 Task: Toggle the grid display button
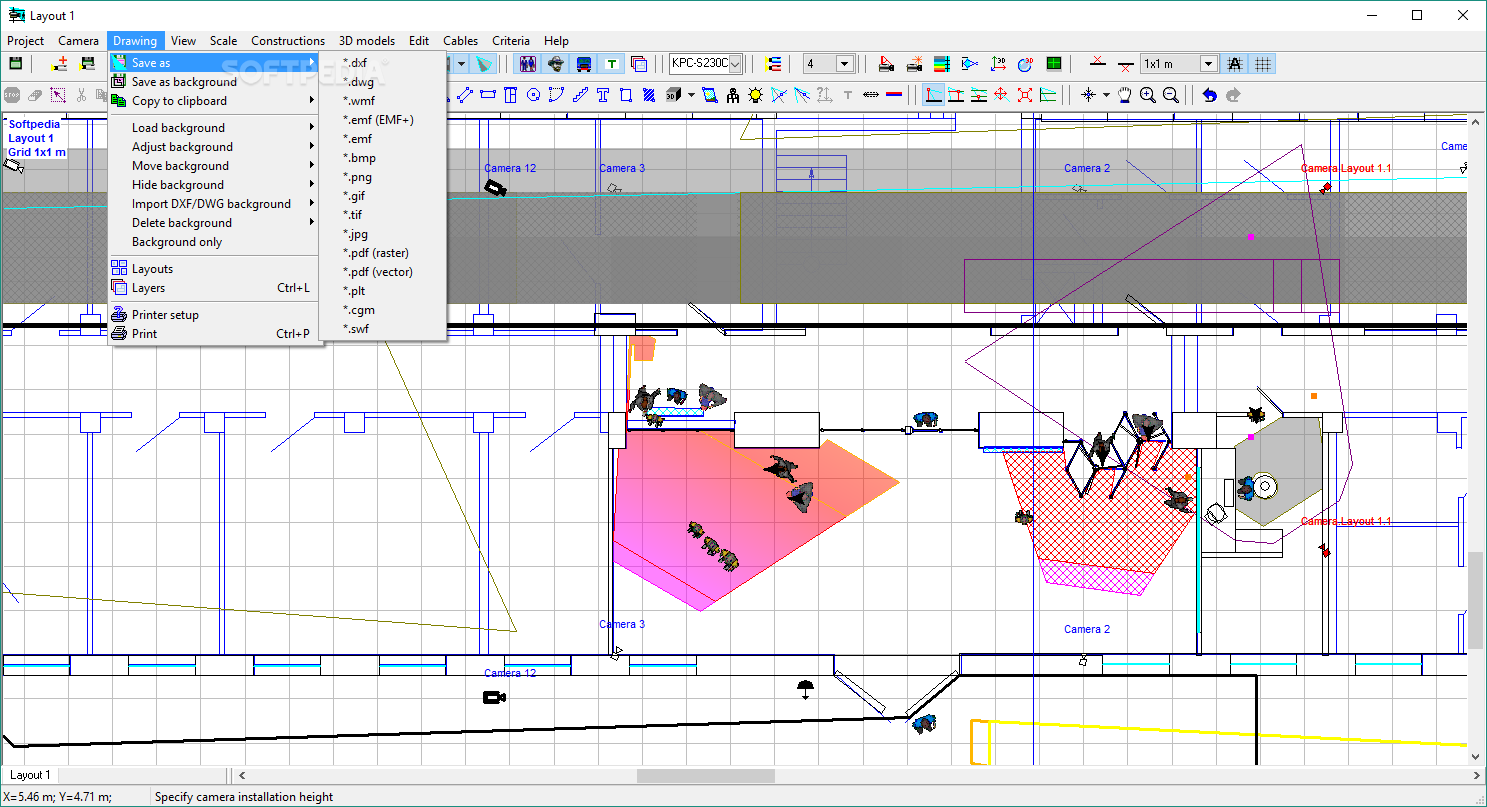tap(1263, 64)
